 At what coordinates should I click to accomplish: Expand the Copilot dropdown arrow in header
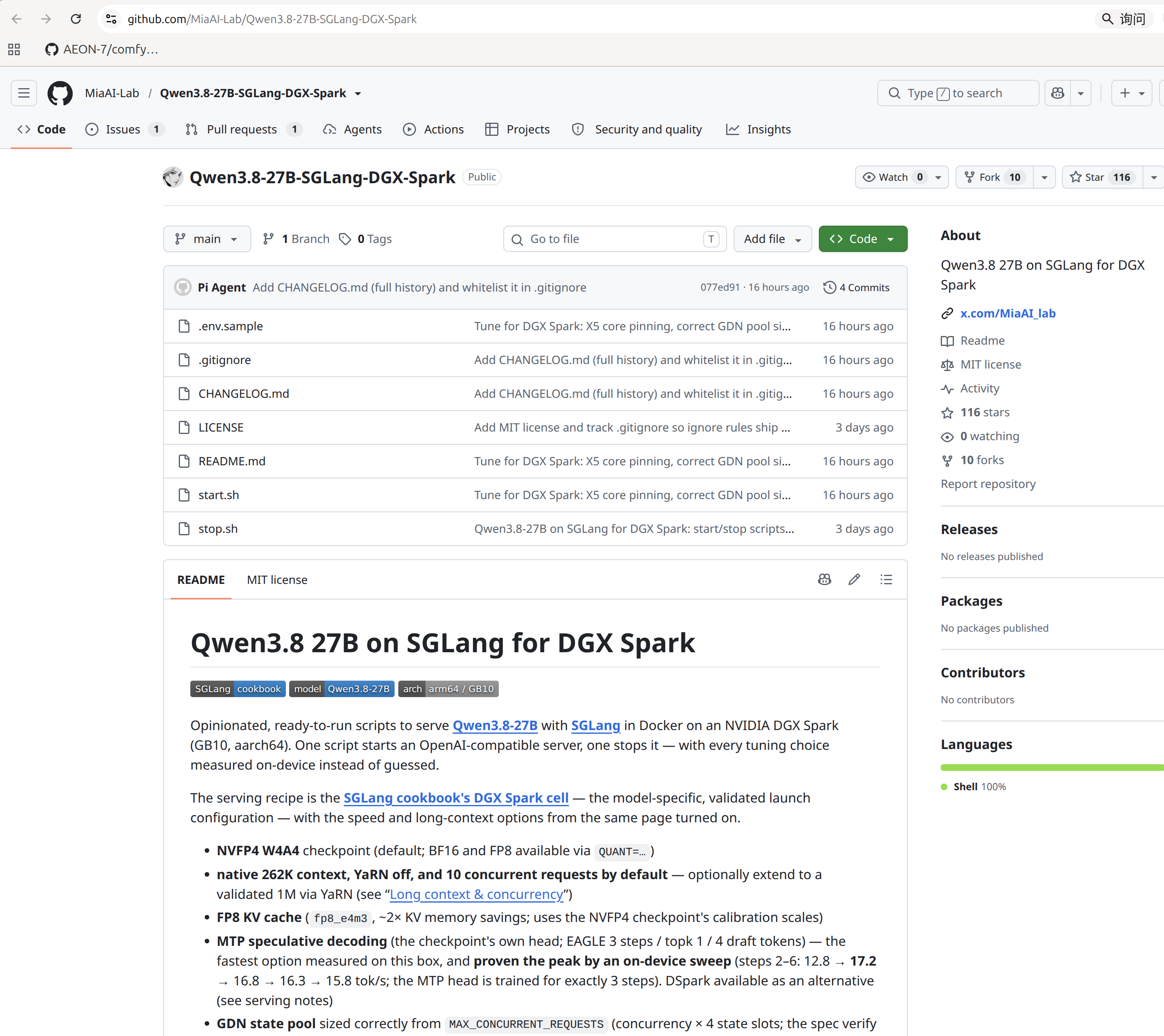1080,93
